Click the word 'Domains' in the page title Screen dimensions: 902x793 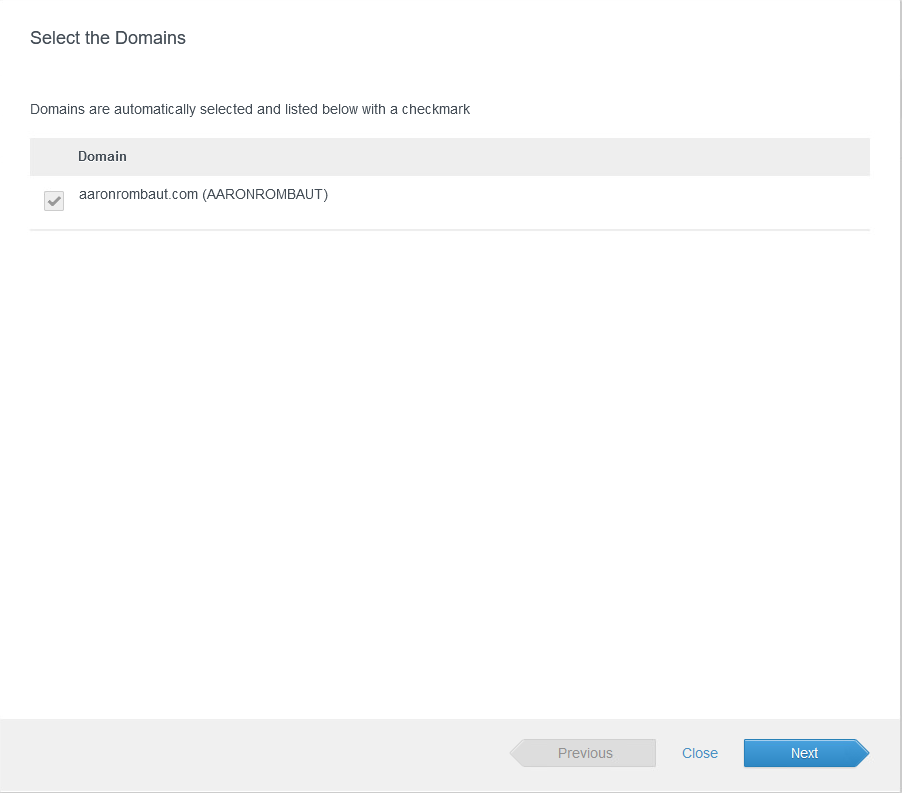[x=153, y=38]
